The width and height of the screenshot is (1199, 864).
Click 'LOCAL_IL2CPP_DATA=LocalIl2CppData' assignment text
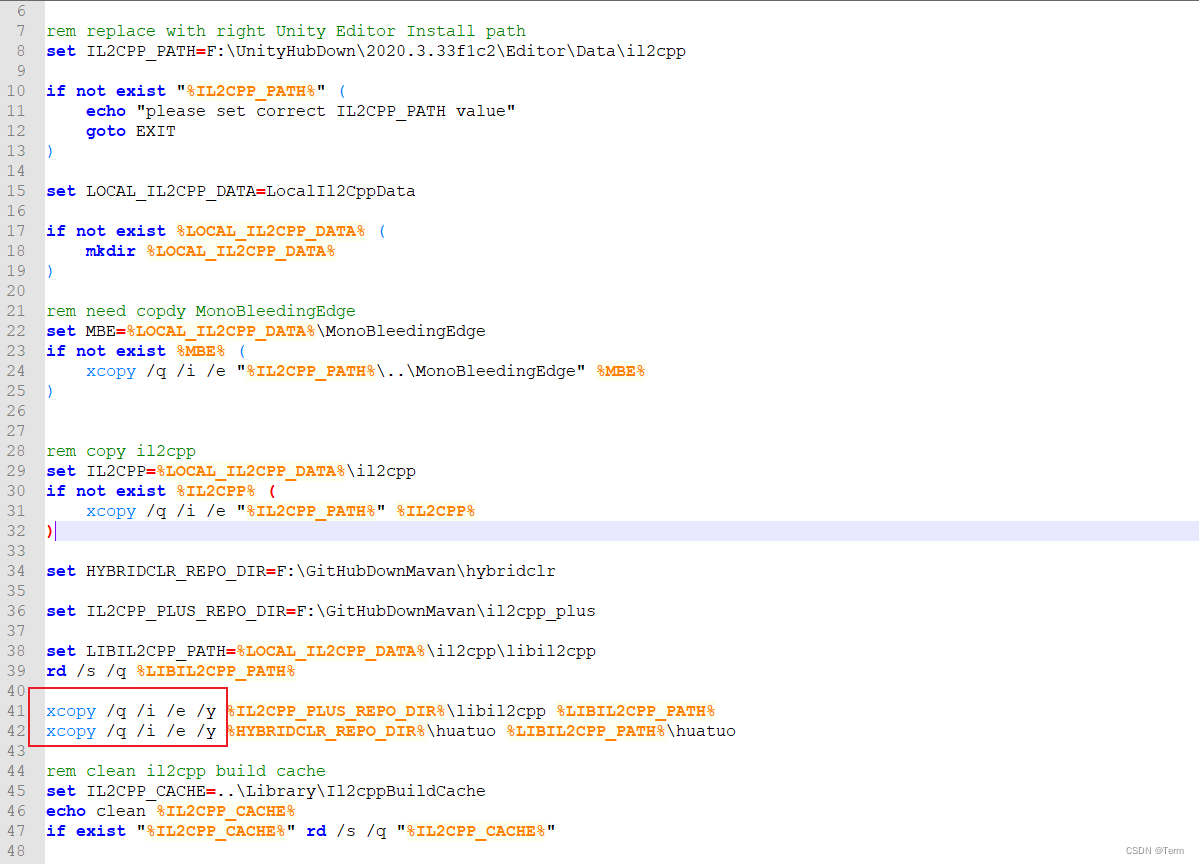pyautogui.click(x=251, y=191)
